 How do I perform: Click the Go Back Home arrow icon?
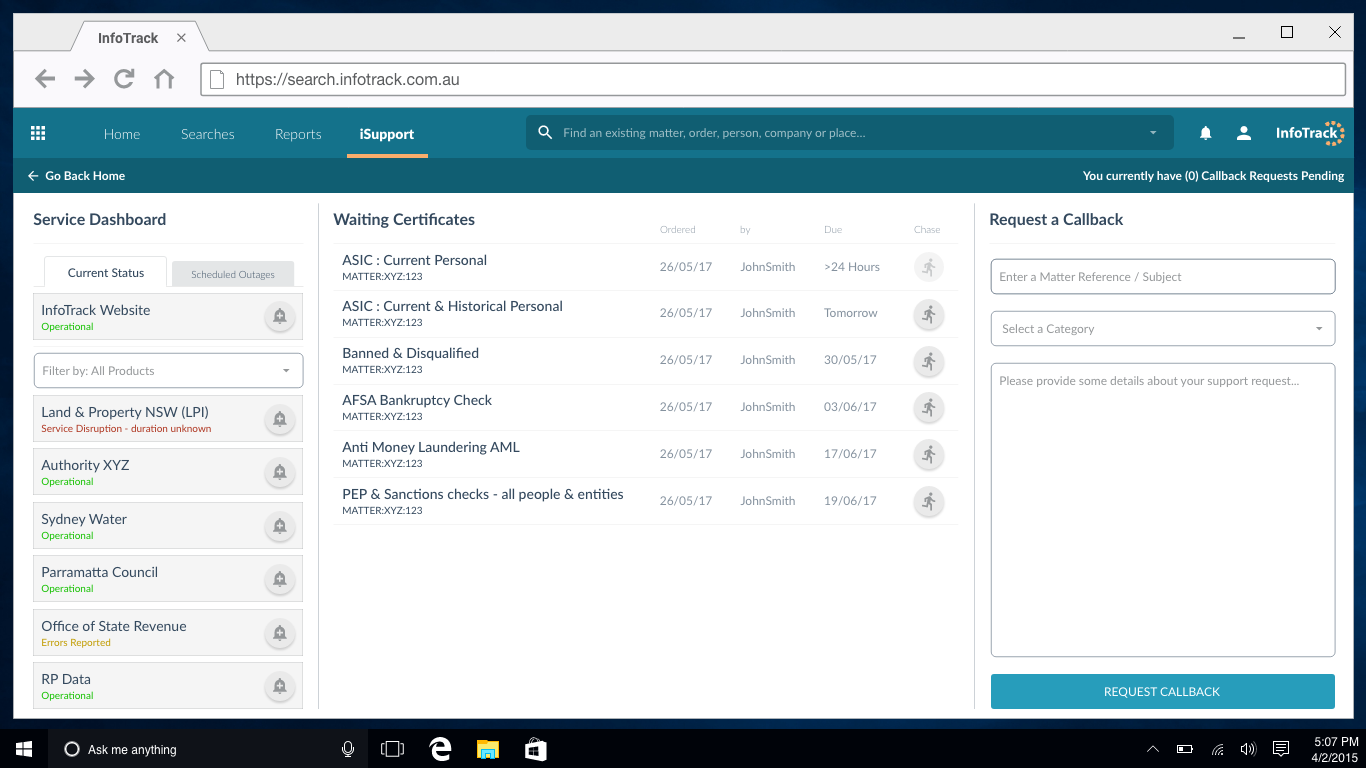coord(33,176)
